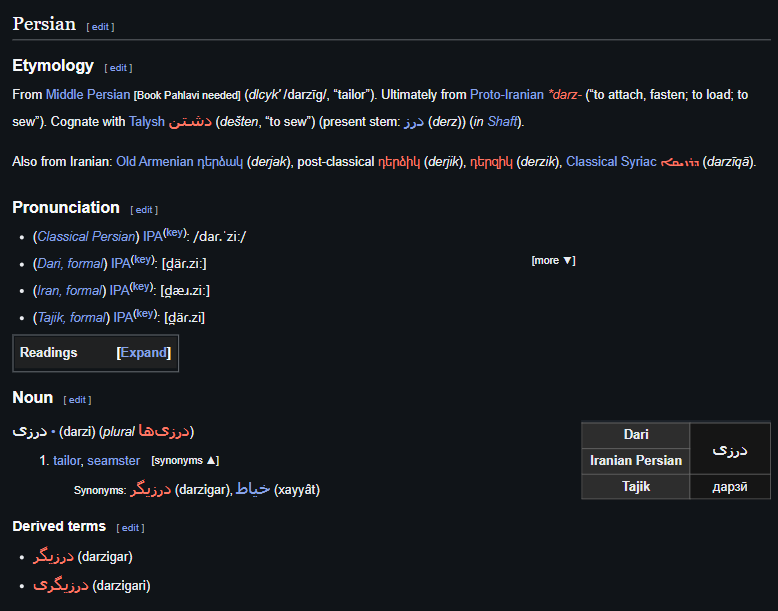
Task: Open the seamster definition link
Action: click(x=114, y=461)
